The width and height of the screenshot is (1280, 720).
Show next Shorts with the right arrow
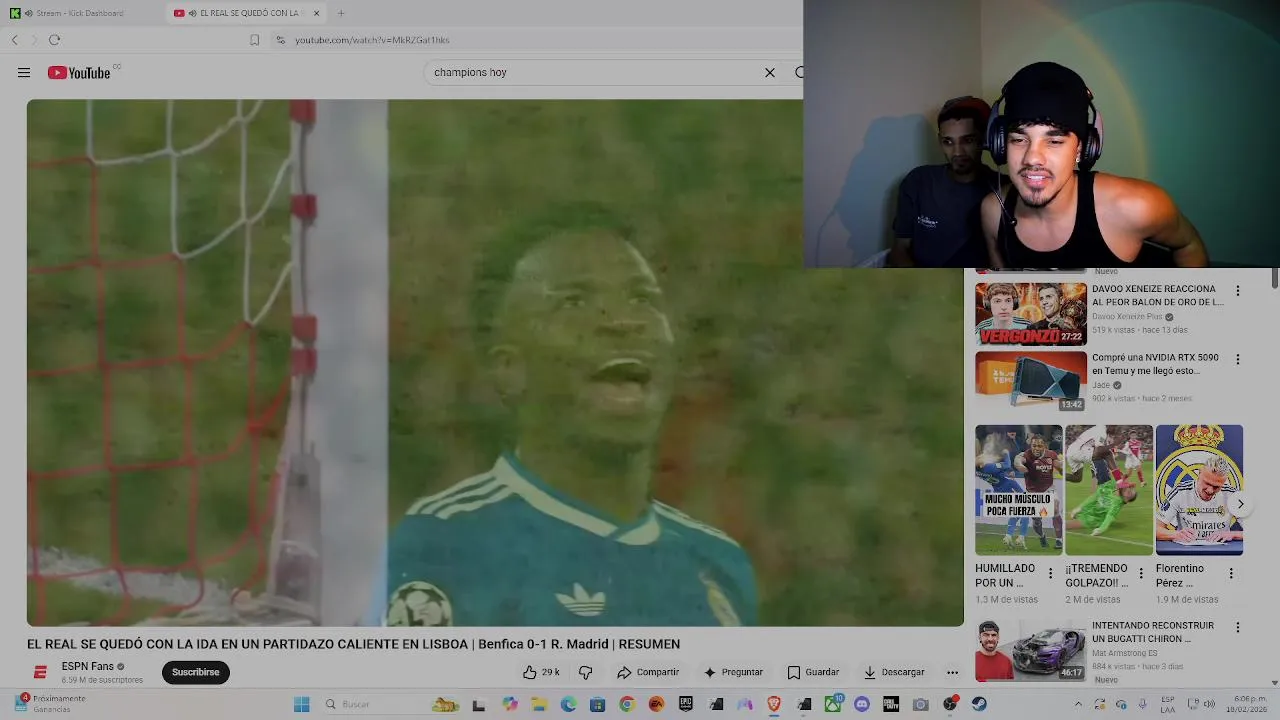coord(1240,504)
